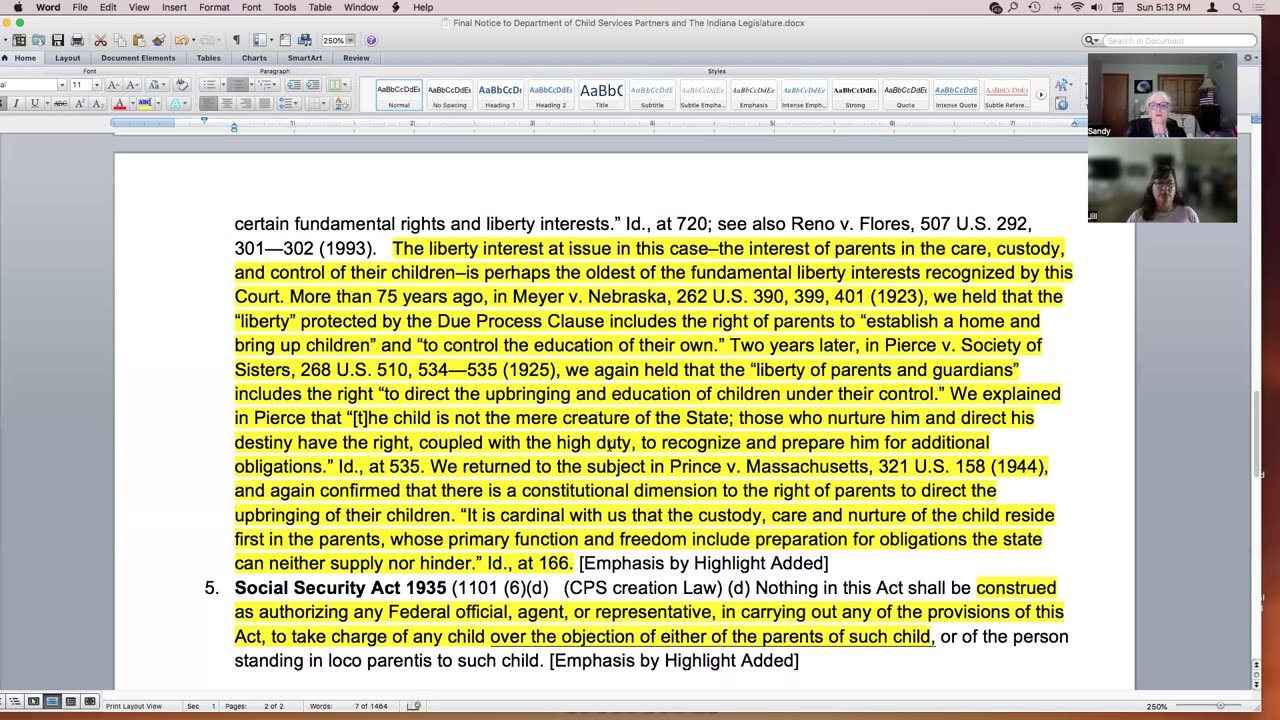Apply the Strong style
The width and height of the screenshot is (1280, 720).
pyautogui.click(x=855, y=95)
